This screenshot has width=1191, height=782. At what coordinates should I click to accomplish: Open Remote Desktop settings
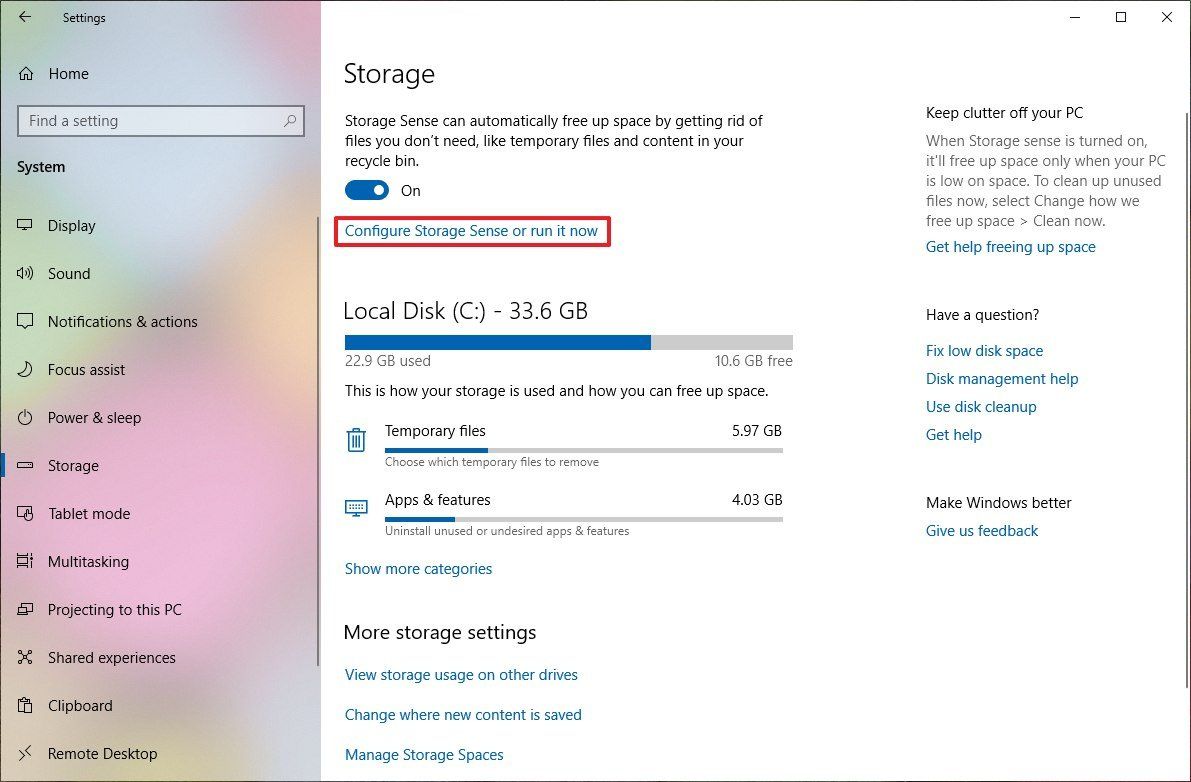pos(102,753)
